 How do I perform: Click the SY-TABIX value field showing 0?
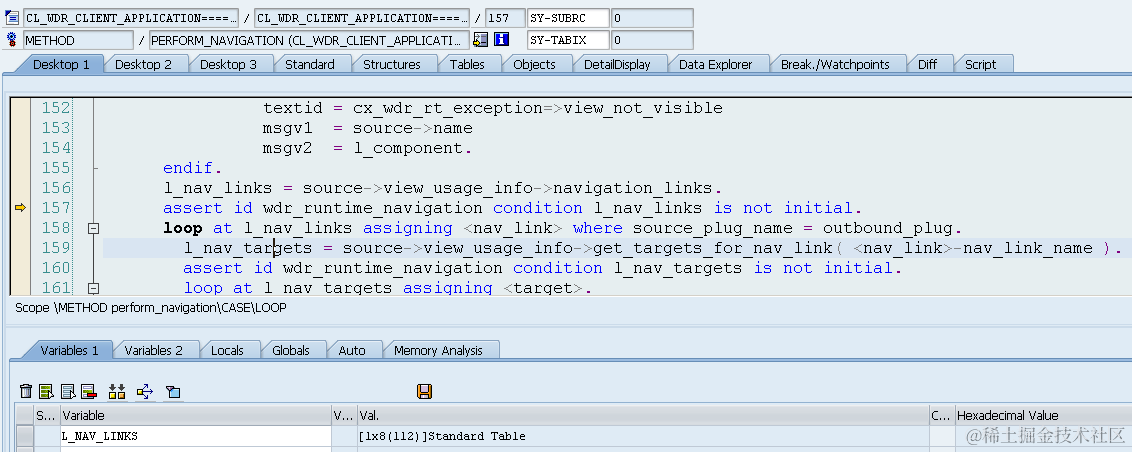coord(652,40)
